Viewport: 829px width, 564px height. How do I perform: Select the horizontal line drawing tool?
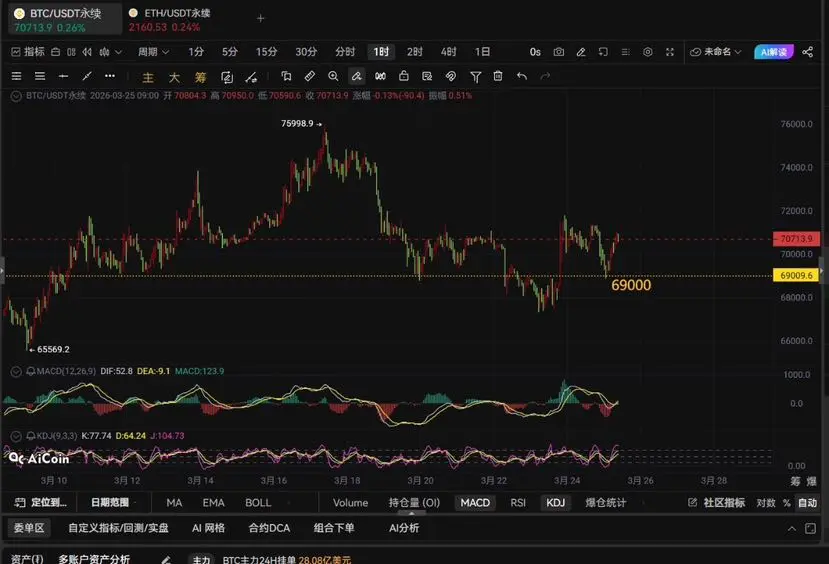click(x=63, y=77)
